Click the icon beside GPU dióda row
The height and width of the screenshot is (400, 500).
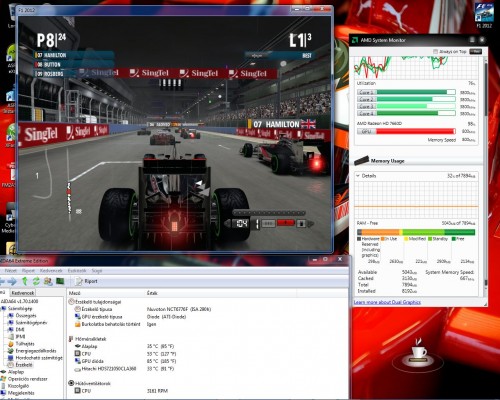pyautogui.click(x=78, y=361)
